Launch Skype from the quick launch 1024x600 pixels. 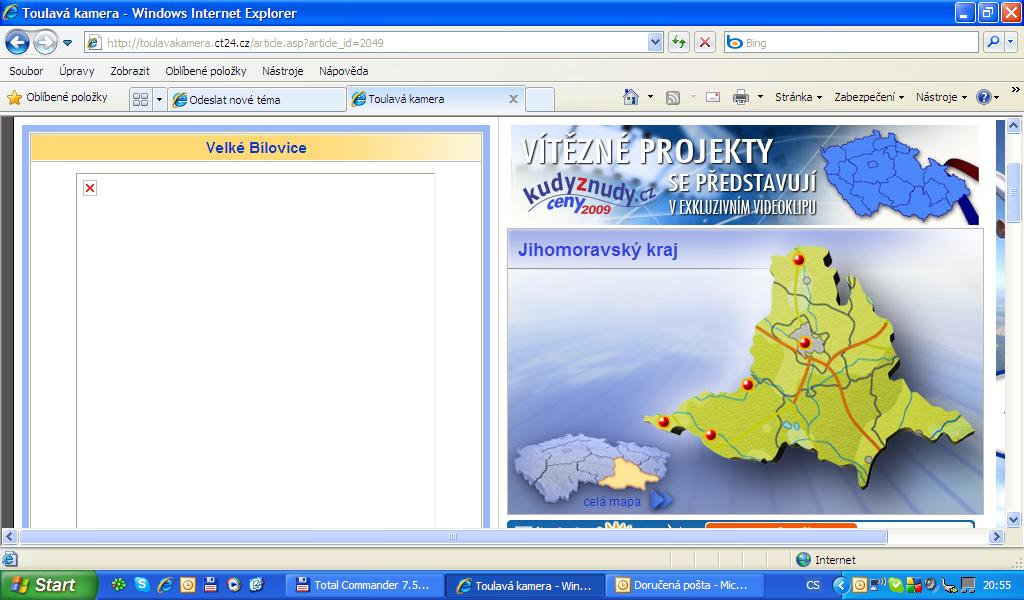click(141, 584)
